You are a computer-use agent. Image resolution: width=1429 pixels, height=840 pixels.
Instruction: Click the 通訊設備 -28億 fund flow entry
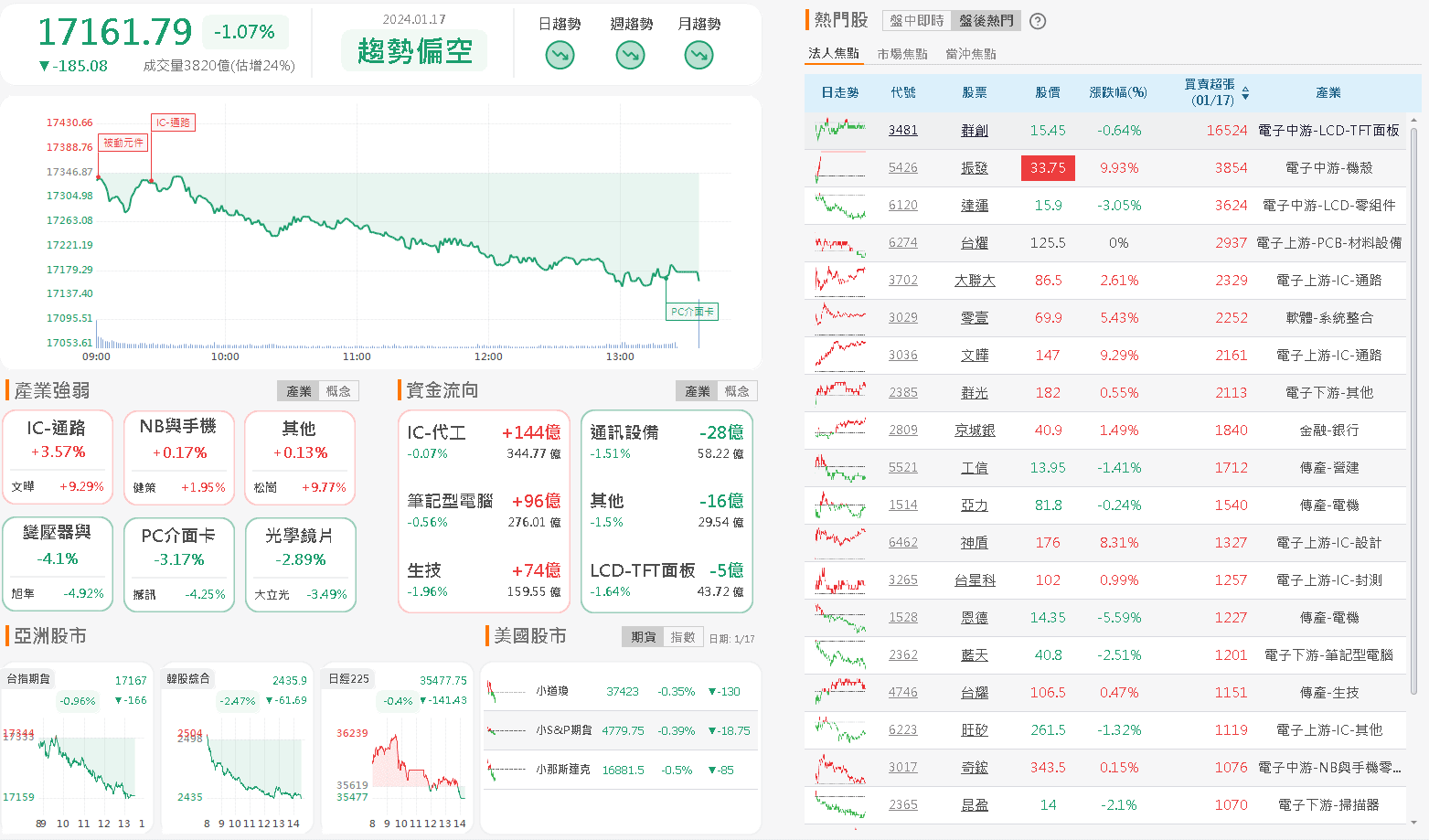[667, 442]
